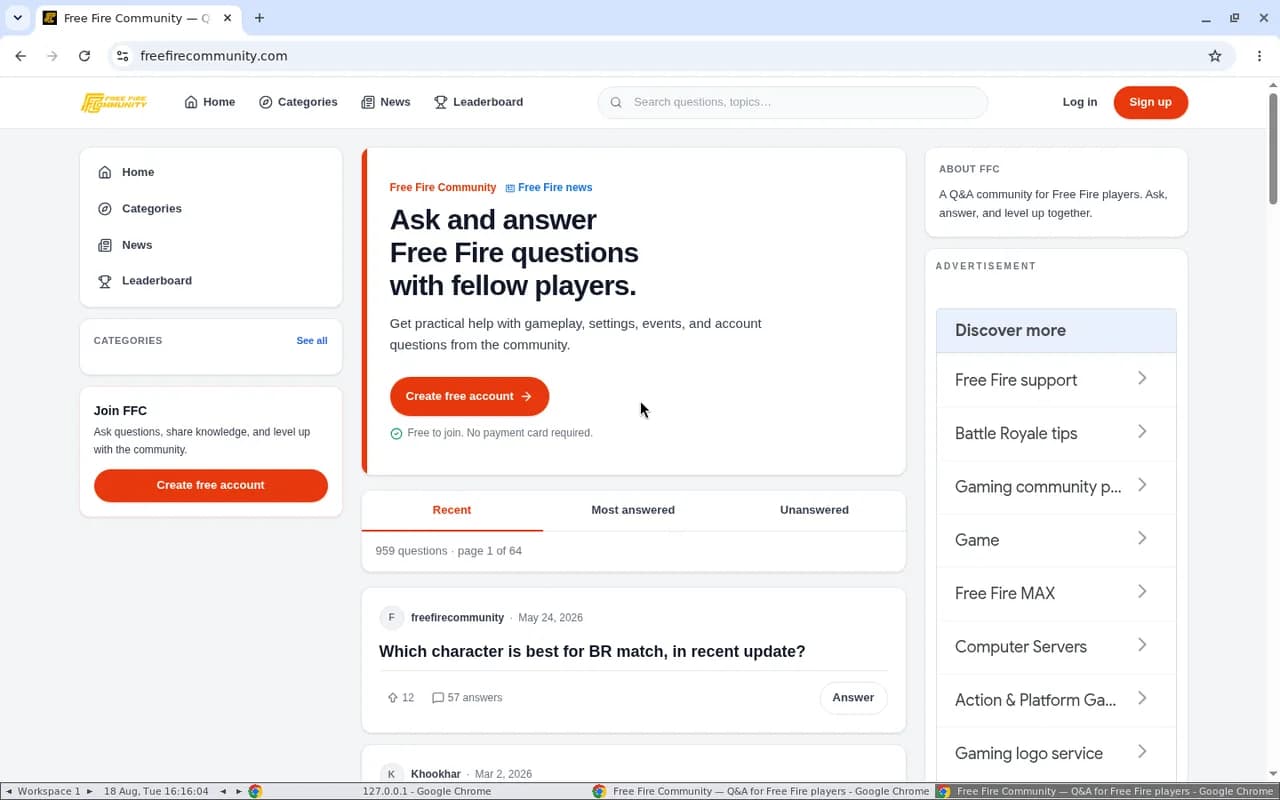The image size is (1280, 800).
Task: Open the Khookhar author profile link
Action: click(x=436, y=774)
